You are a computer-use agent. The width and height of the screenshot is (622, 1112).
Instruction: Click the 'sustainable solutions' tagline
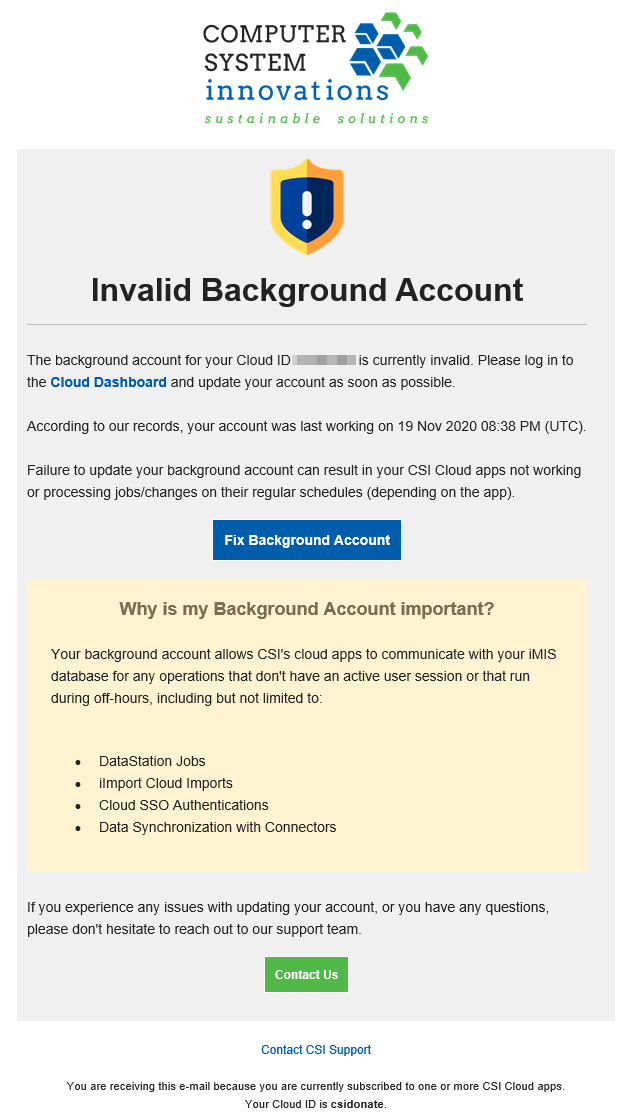click(x=316, y=118)
